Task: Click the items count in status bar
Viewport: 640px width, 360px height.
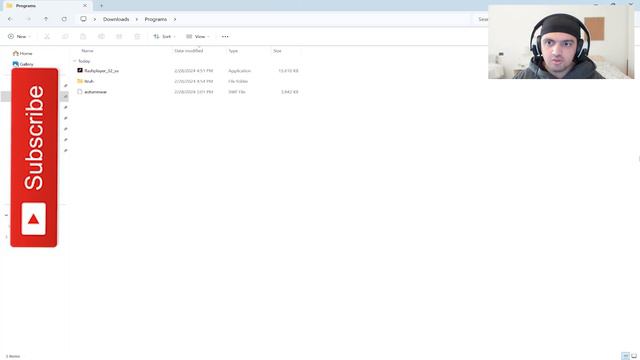Action: (x=13, y=356)
